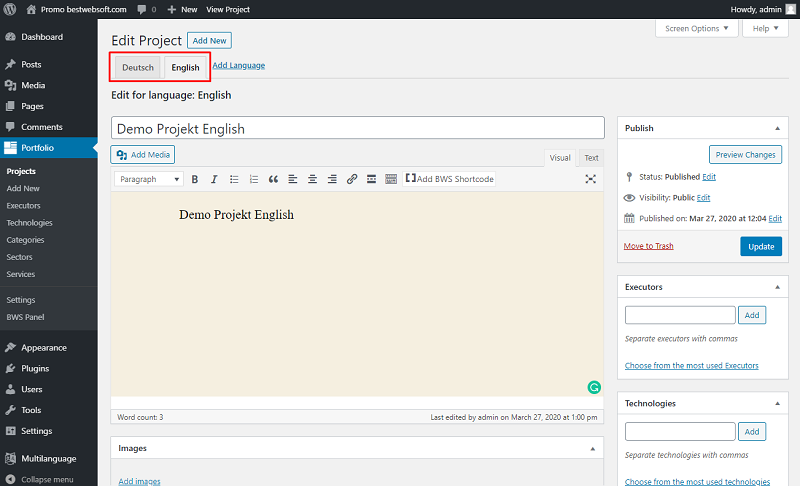Expand Screen Options panel

point(696,29)
